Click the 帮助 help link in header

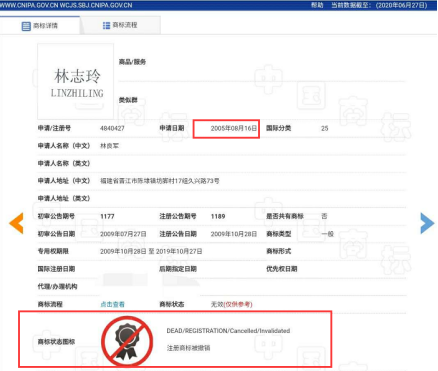tap(317, 5)
